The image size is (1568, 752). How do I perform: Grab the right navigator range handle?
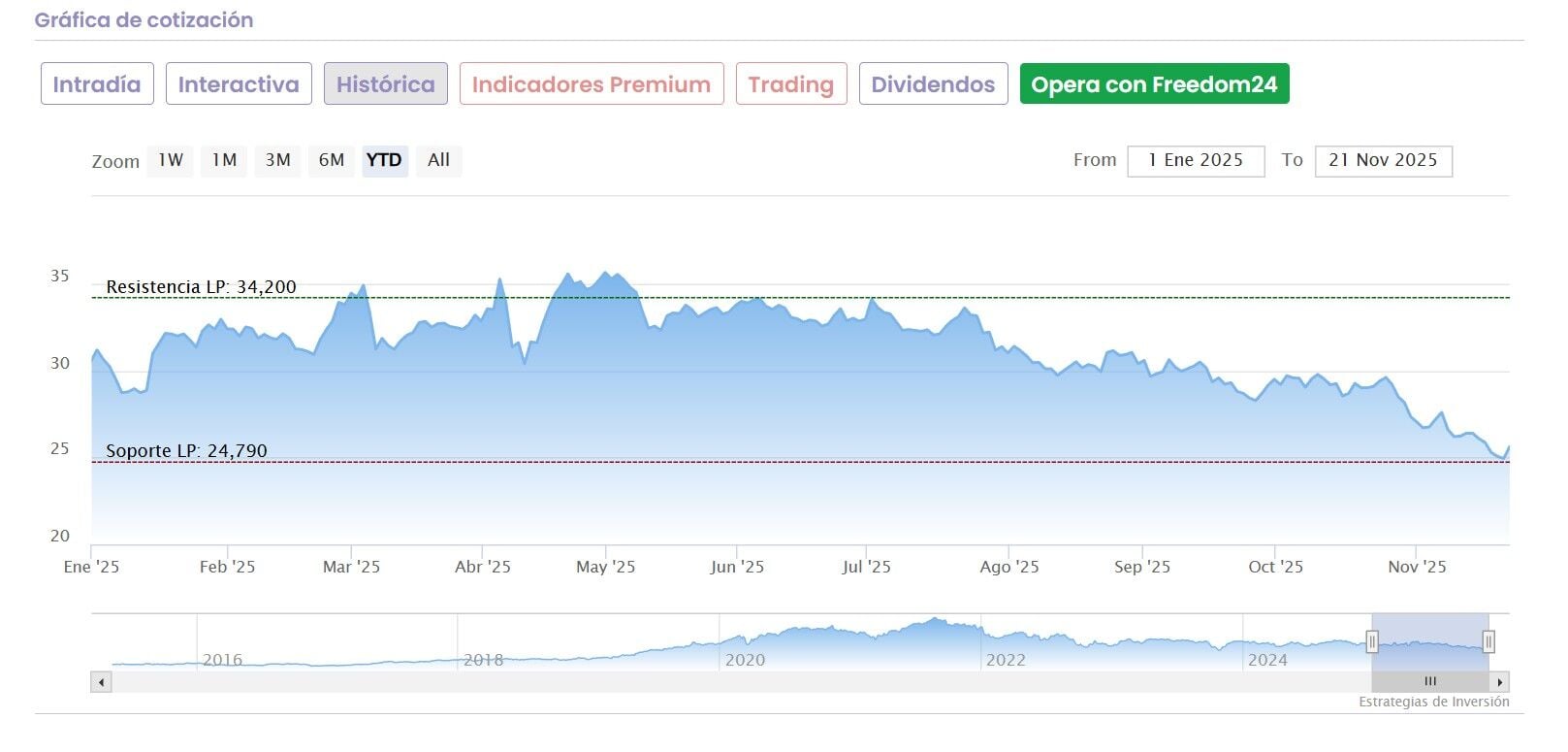[x=1488, y=641]
